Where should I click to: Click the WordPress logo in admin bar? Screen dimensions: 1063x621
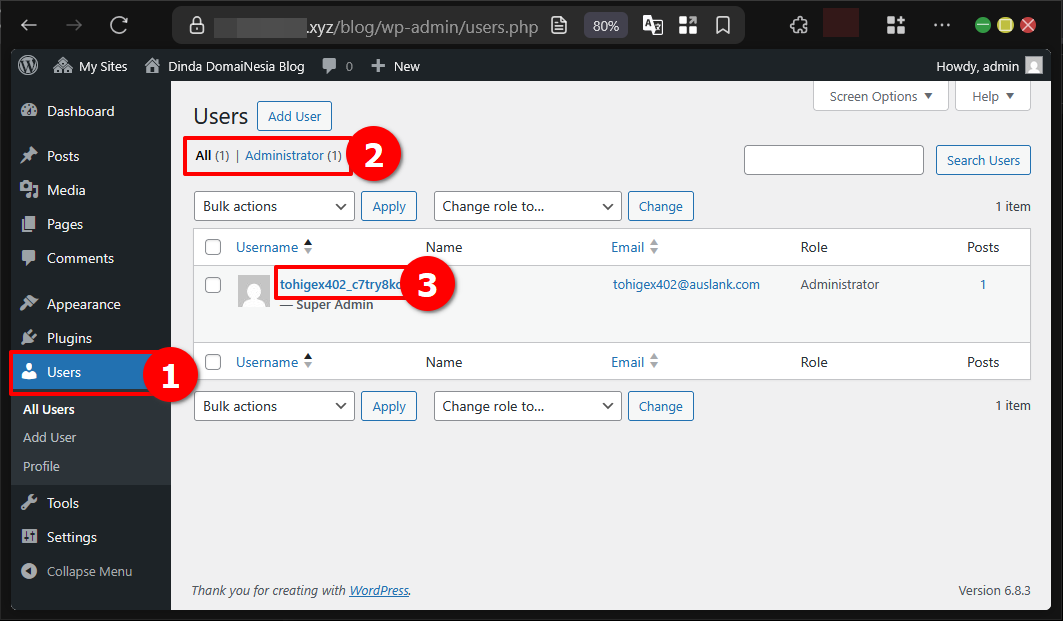pyautogui.click(x=28, y=66)
